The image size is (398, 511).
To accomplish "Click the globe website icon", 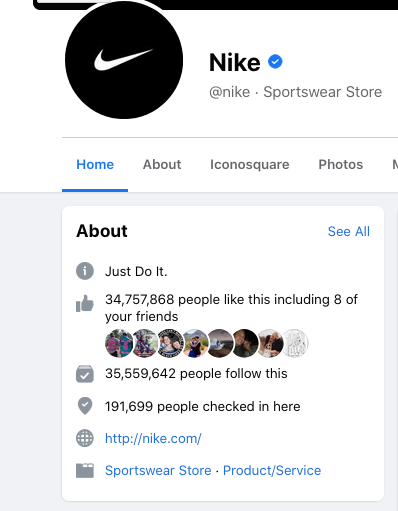I will pos(85,438).
